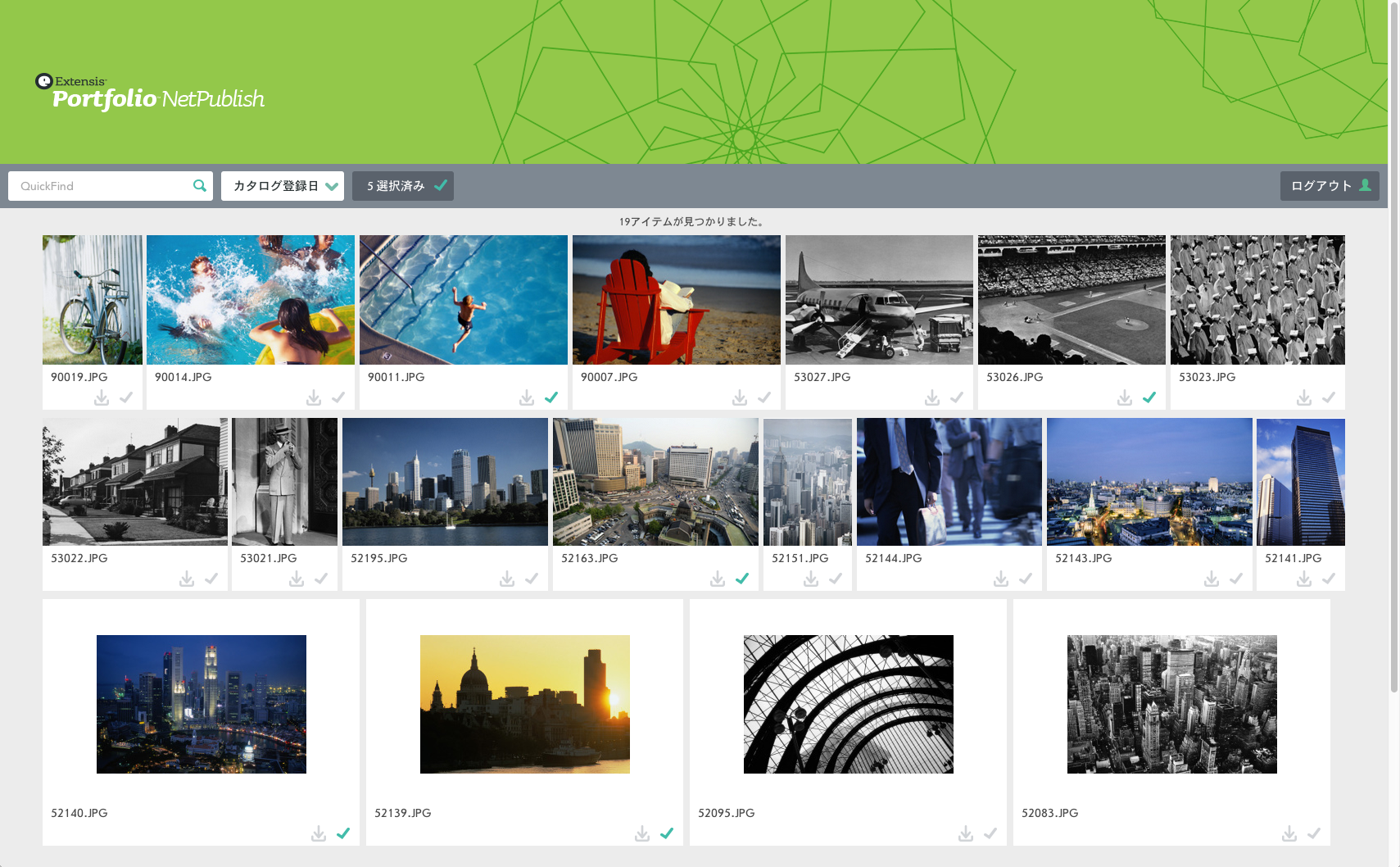Download the 52195.JPG image
Viewport: 1400px width, 867px height.
[x=507, y=579]
